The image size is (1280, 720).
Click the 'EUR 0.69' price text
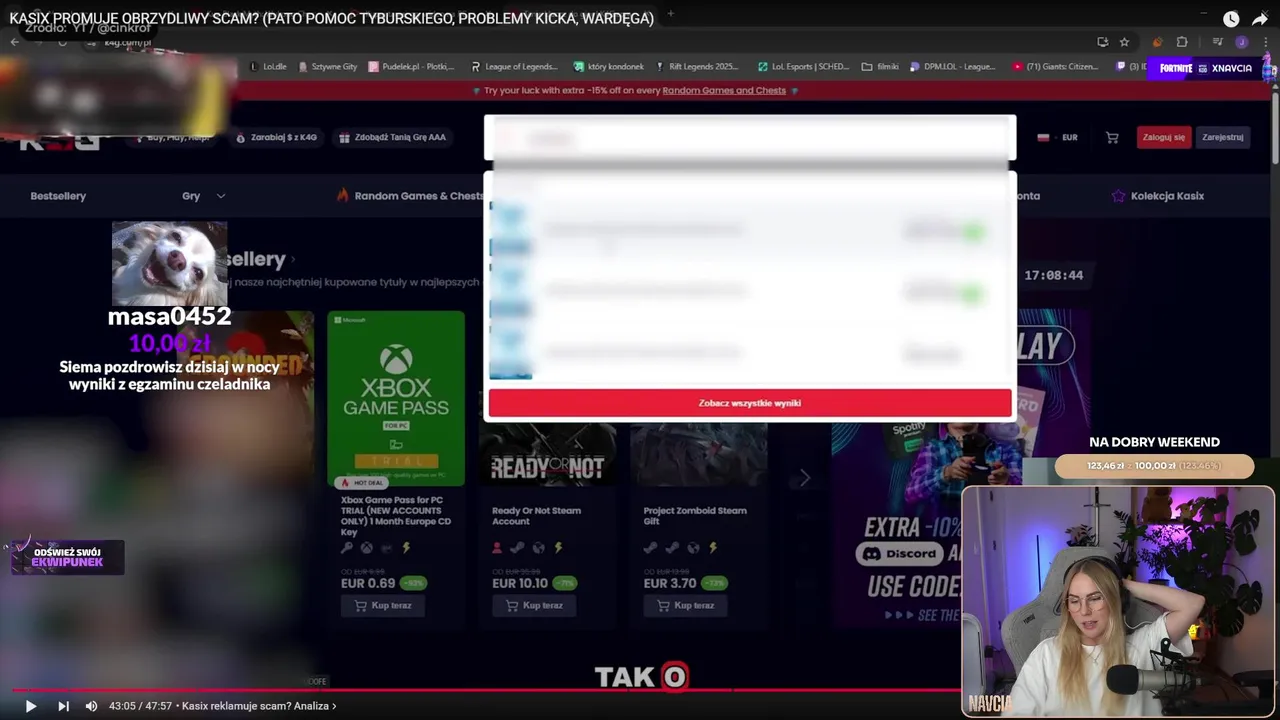[x=367, y=583]
